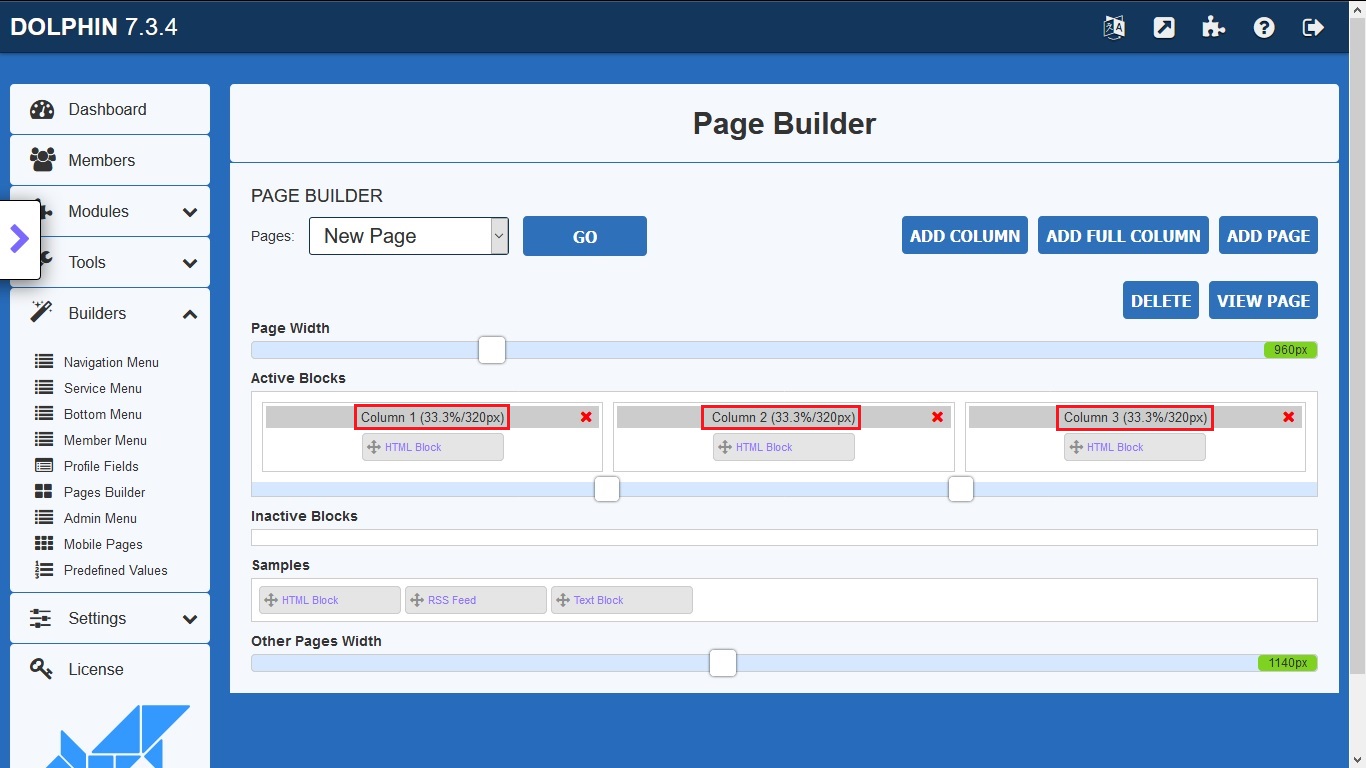Click the ADD COLUMN button
Image resolution: width=1366 pixels, height=768 pixels.
click(x=964, y=236)
